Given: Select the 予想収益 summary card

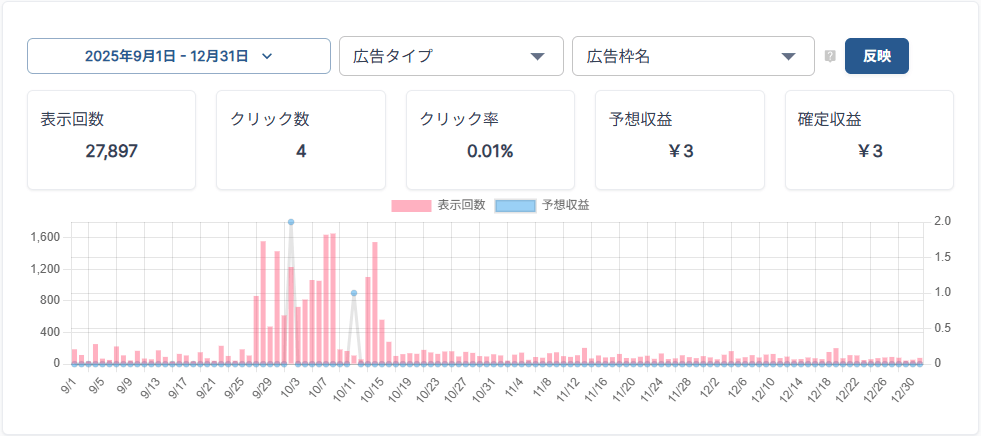Looking at the screenshot, I should pos(679,139).
